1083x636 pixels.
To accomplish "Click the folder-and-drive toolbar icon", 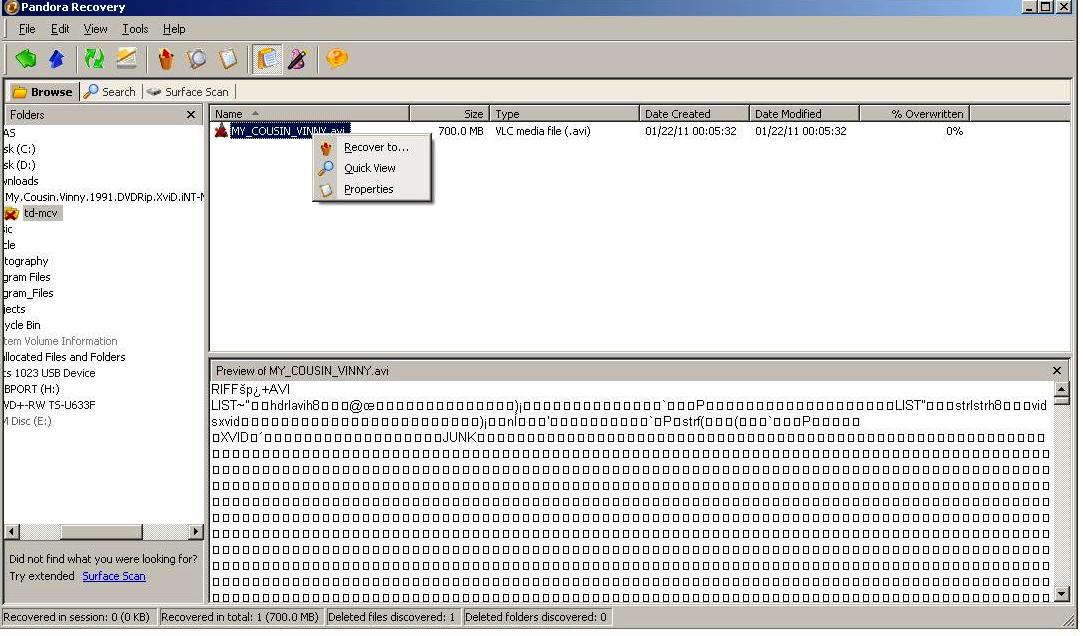I will click(x=126, y=59).
